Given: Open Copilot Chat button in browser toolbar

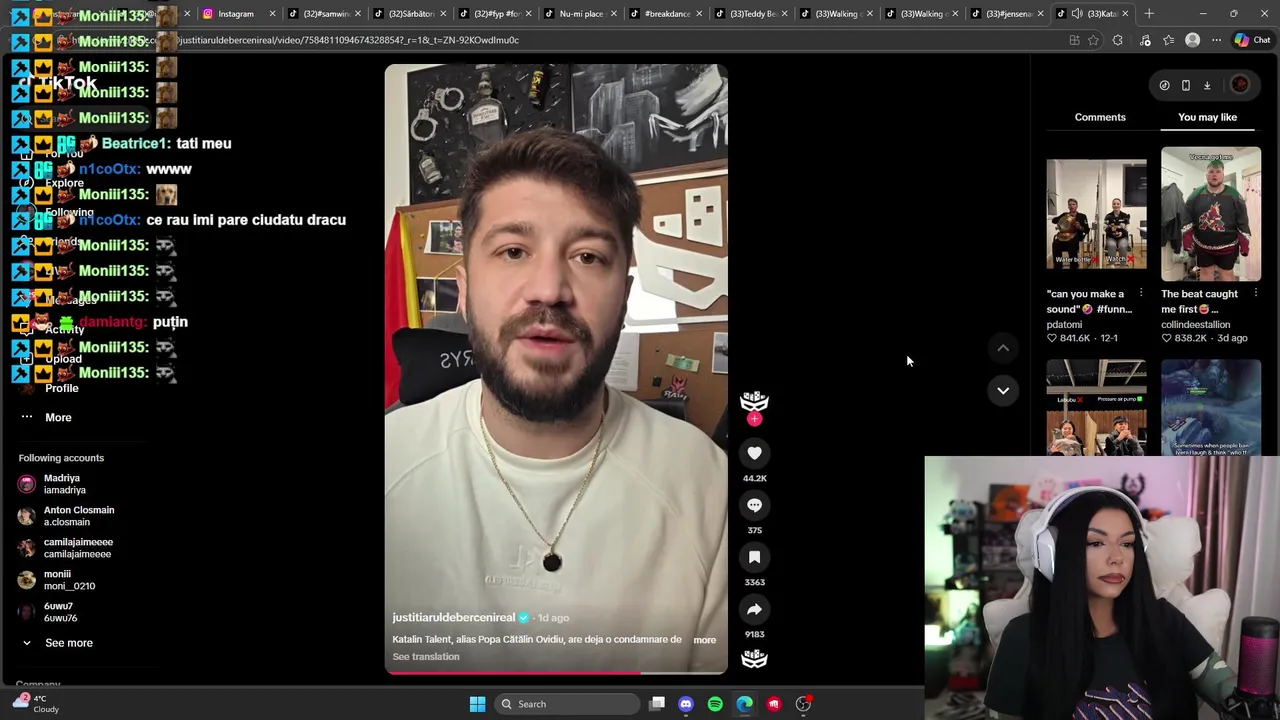Looking at the screenshot, I should click(x=1251, y=40).
